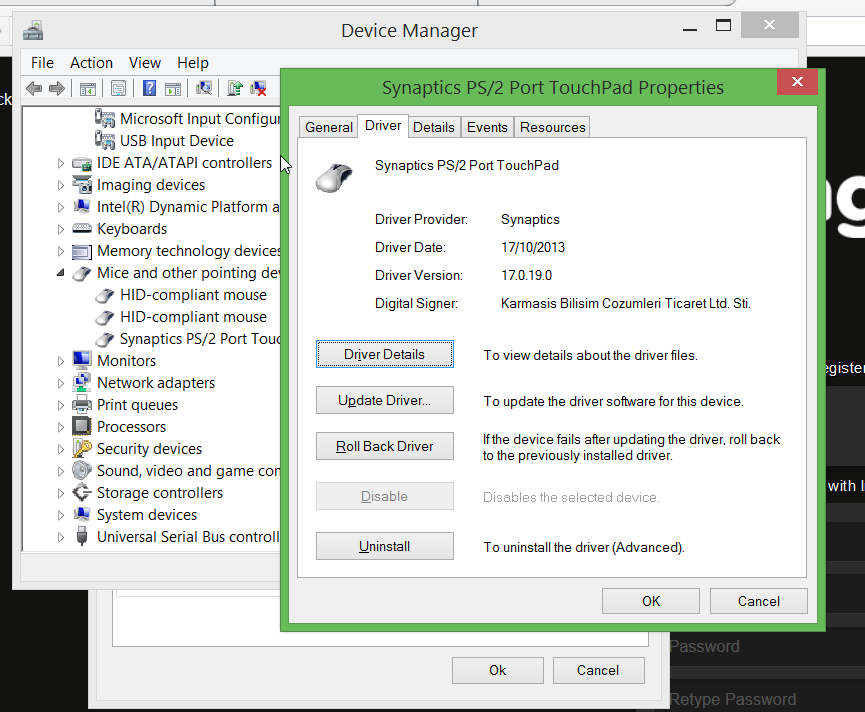The image size is (865, 712).
Task: Click the touchpad mouse icon in Properties dialog
Action: point(334,178)
